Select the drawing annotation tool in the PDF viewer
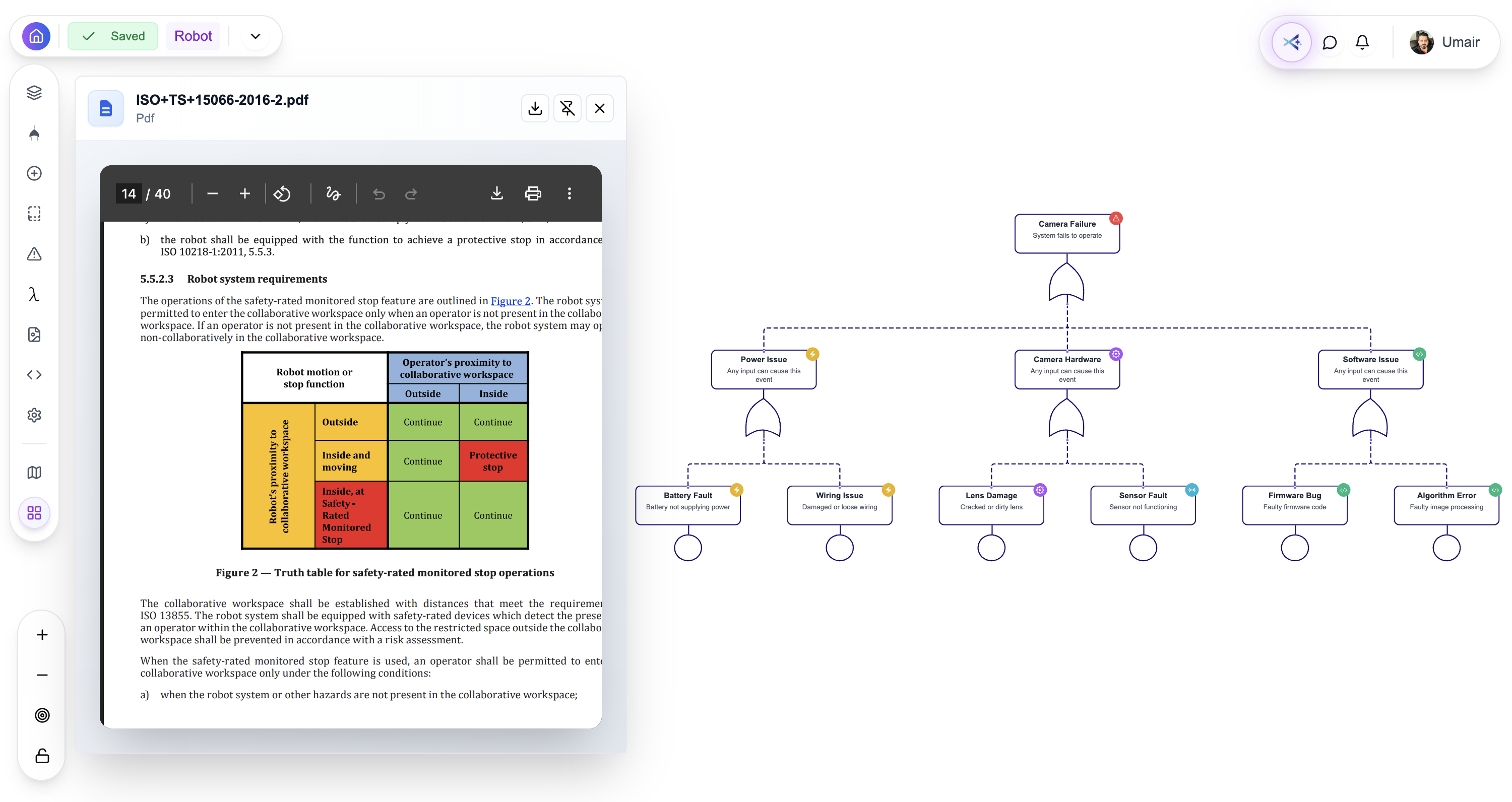The image size is (1512, 802). [x=333, y=193]
